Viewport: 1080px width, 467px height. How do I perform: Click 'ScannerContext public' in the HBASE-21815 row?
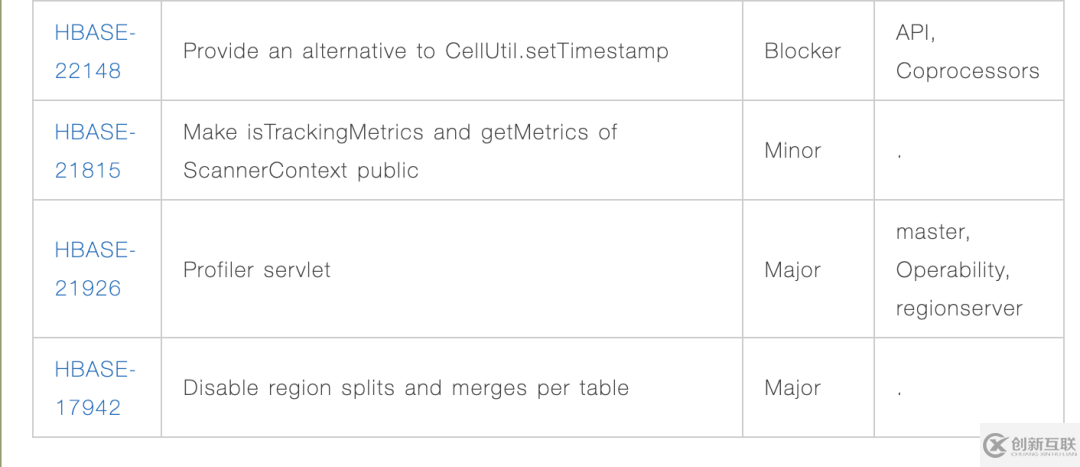point(301,170)
